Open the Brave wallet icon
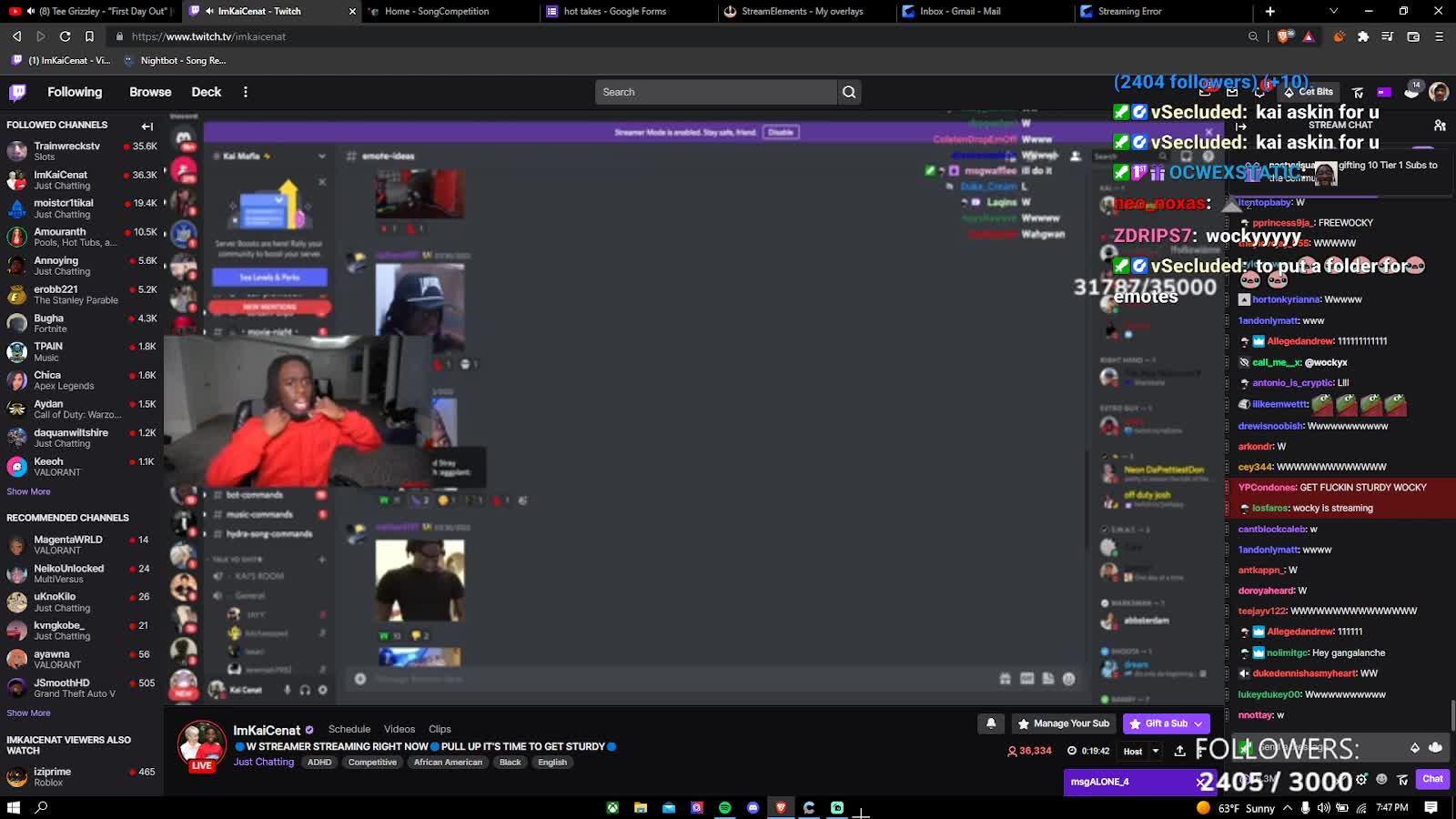Viewport: 1456px width, 819px height. coord(1413,36)
